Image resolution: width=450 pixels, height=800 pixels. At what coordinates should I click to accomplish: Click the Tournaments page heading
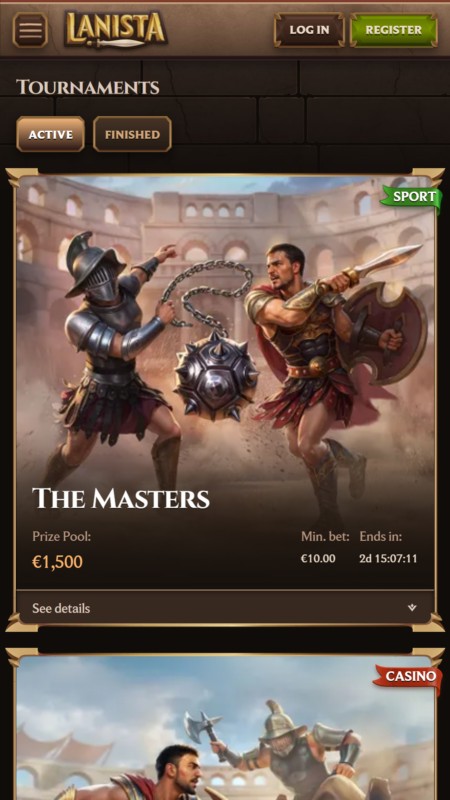[88, 87]
